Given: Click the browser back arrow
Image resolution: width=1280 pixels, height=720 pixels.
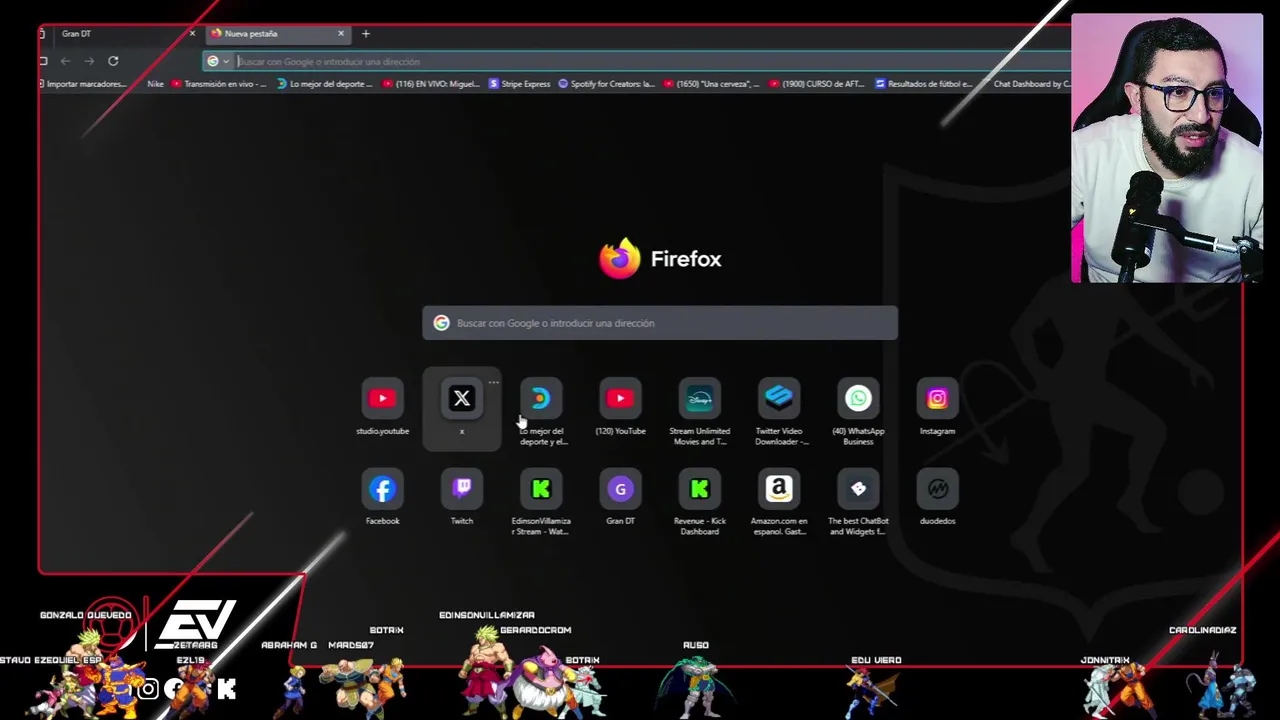Looking at the screenshot, I should (65, 61).
